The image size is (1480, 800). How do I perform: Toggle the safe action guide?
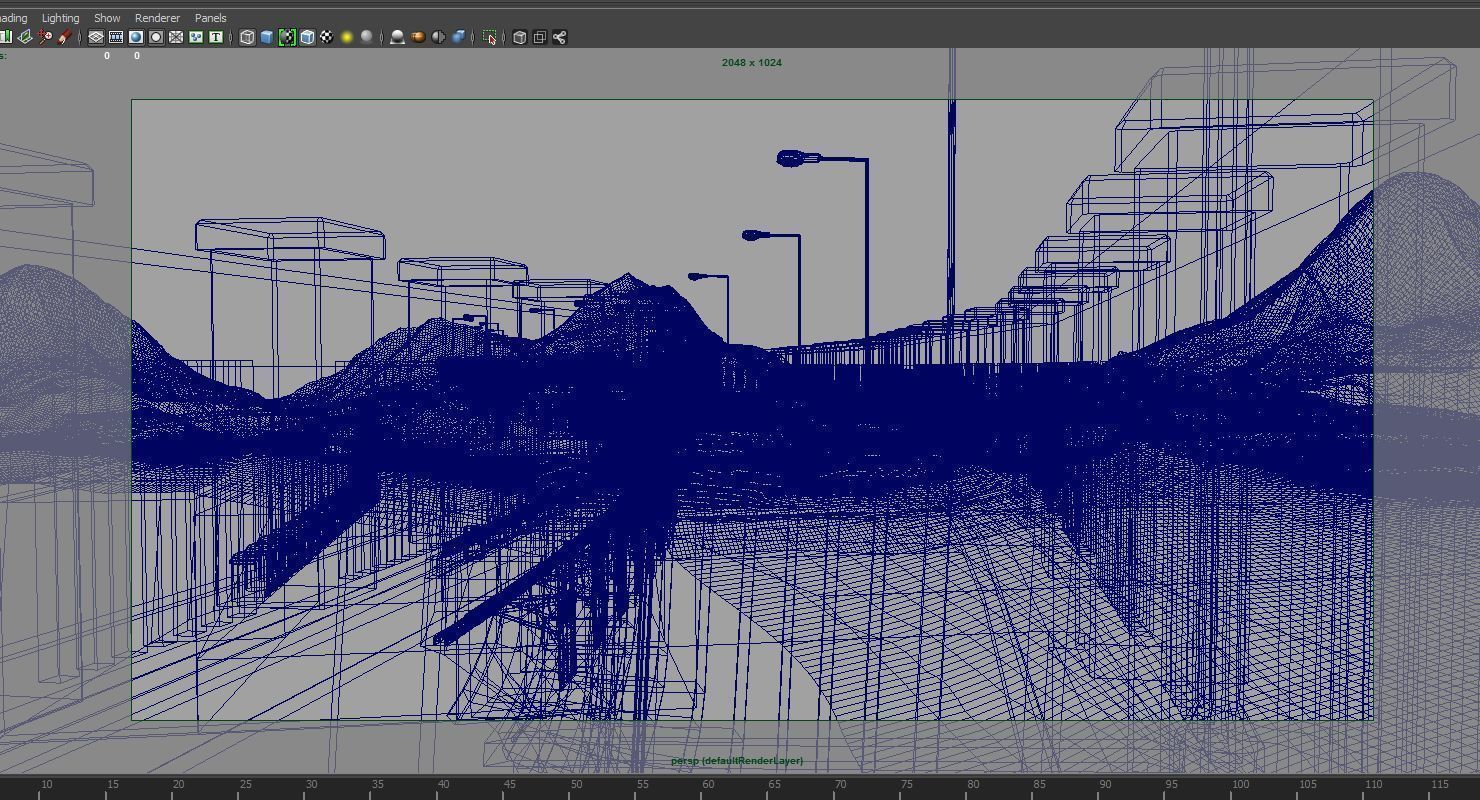(196, 37)
